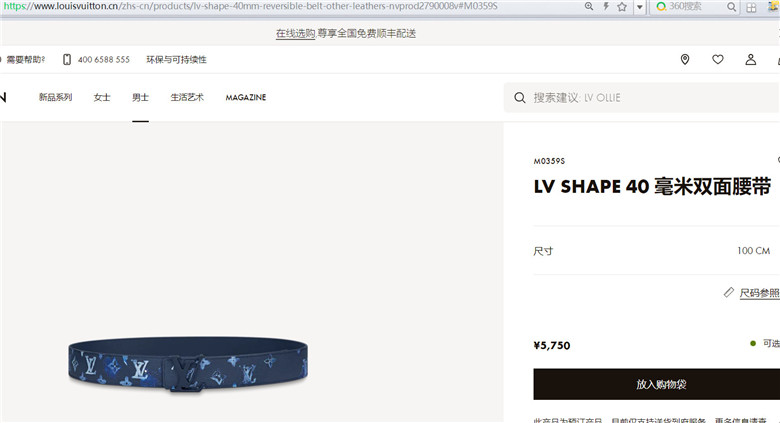The height and width of the screenshot is (423, 780).
Task: Open the account profile icon
Action: pos(751,60)
